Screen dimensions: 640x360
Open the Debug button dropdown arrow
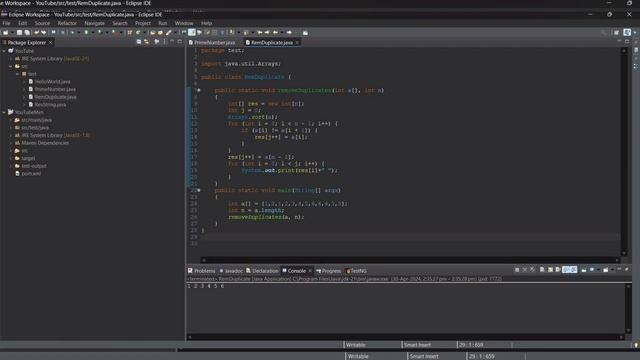79,32
